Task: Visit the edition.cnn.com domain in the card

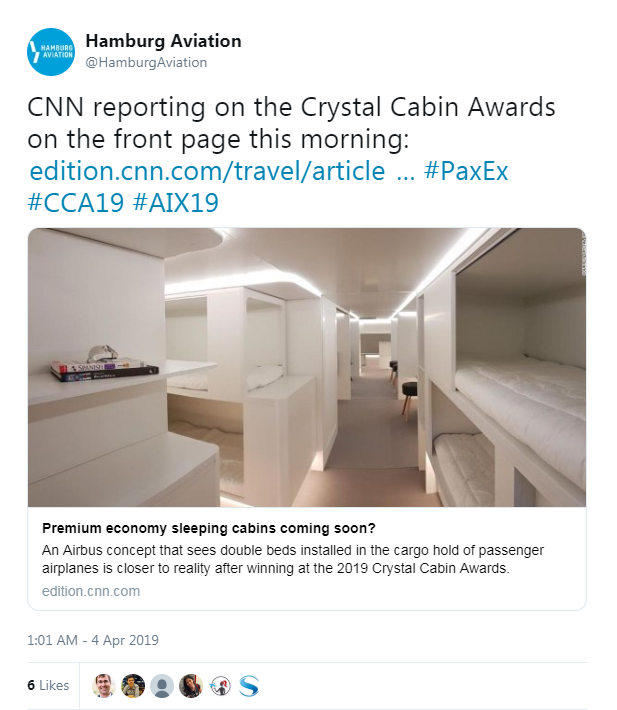Action: (91, 591)
